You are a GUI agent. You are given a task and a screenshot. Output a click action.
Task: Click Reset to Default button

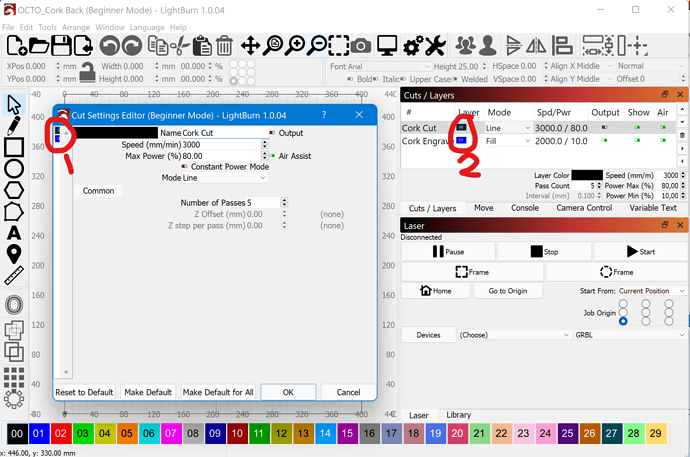pyautogui.click(x=84, y=392)
